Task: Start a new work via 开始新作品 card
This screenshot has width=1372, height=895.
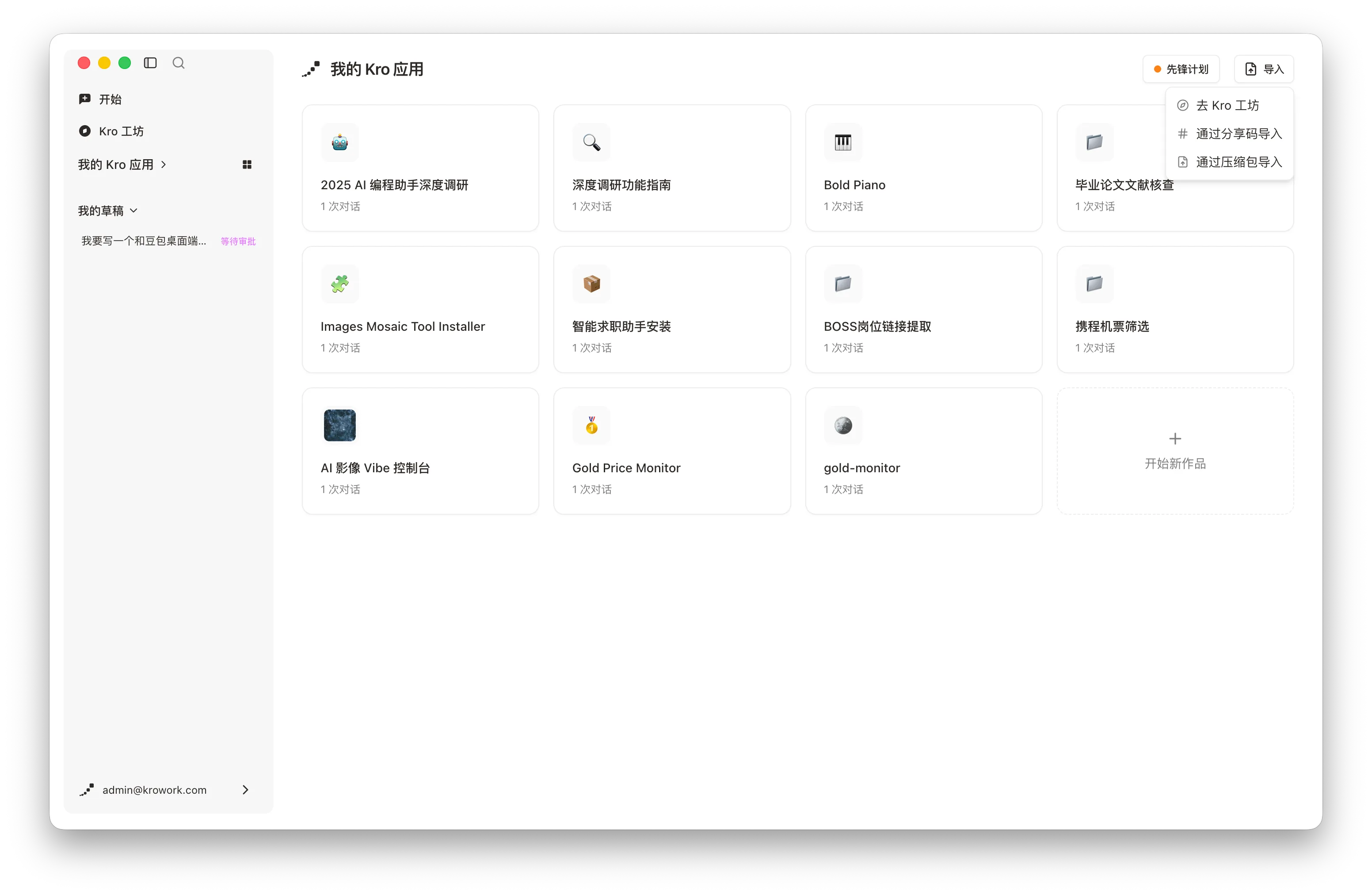Action: click(x=1175, y=451)
